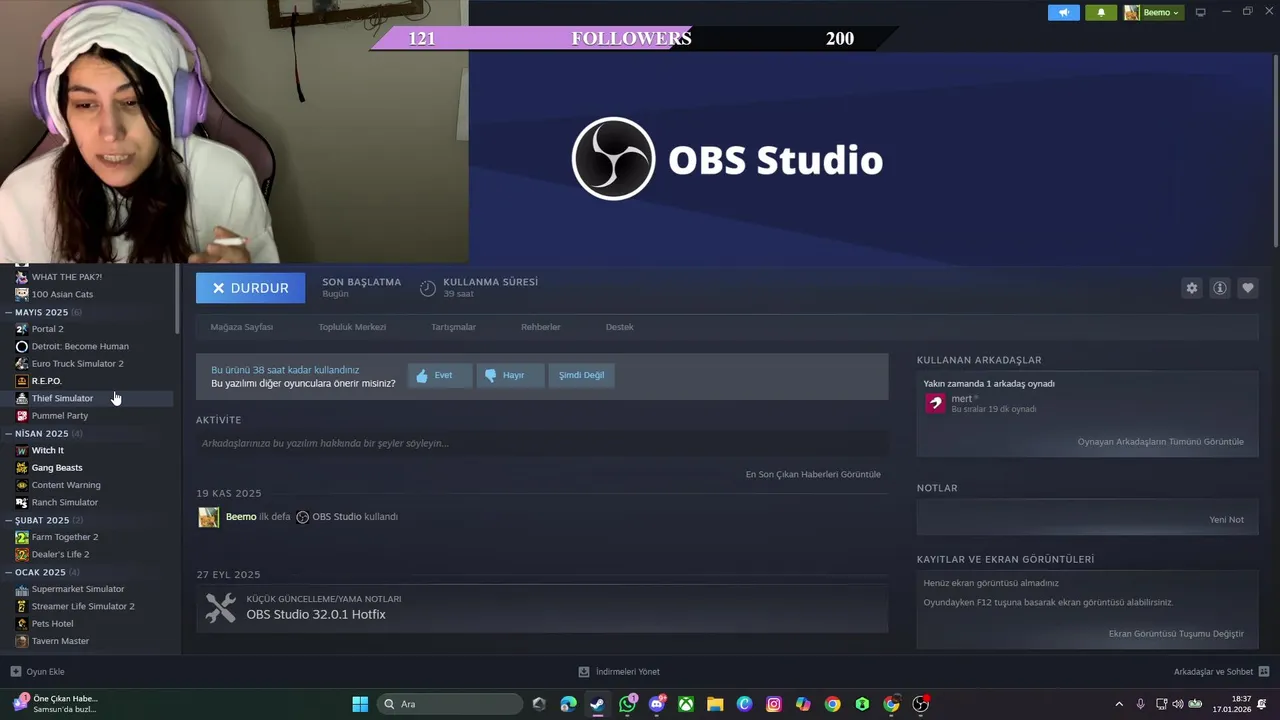Select Streamer Life Simulator 2 entry
Image resolution: width=1280 pixels, height=720 pixels.
point(83,606)
